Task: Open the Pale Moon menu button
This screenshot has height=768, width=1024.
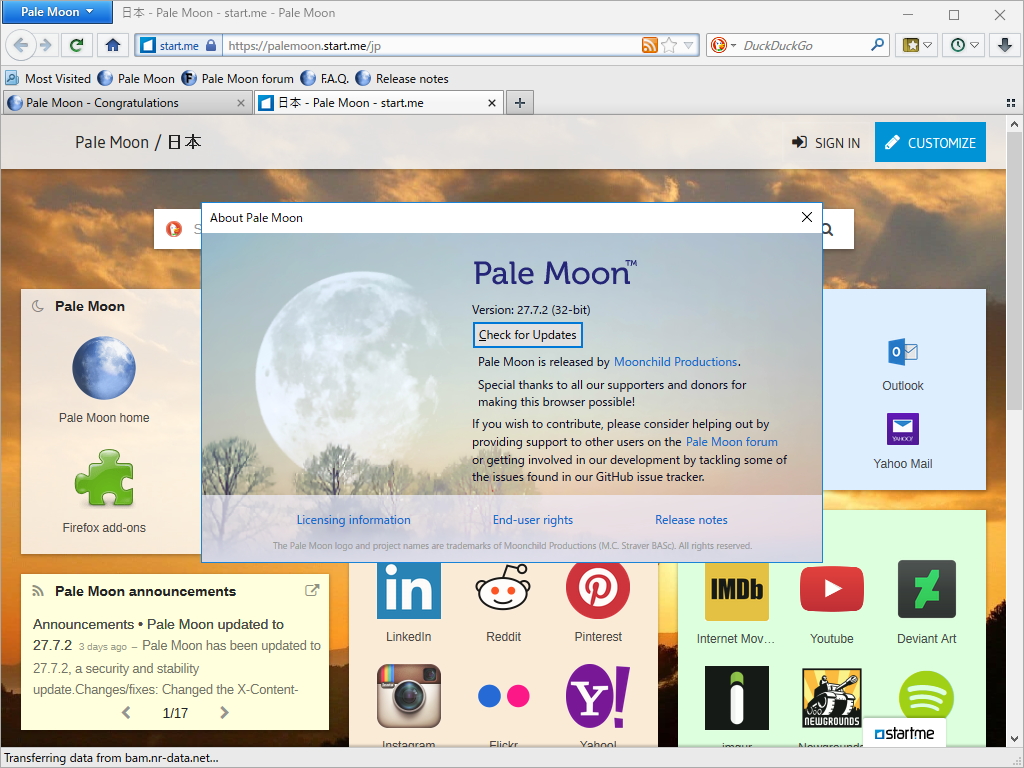Action: [56, 12]
